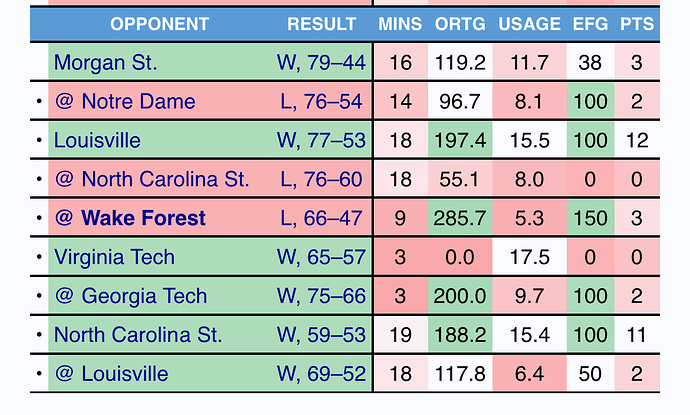Click the PTS column header
The height and width of the screenshot is (415, 690).
coord(637,24)
